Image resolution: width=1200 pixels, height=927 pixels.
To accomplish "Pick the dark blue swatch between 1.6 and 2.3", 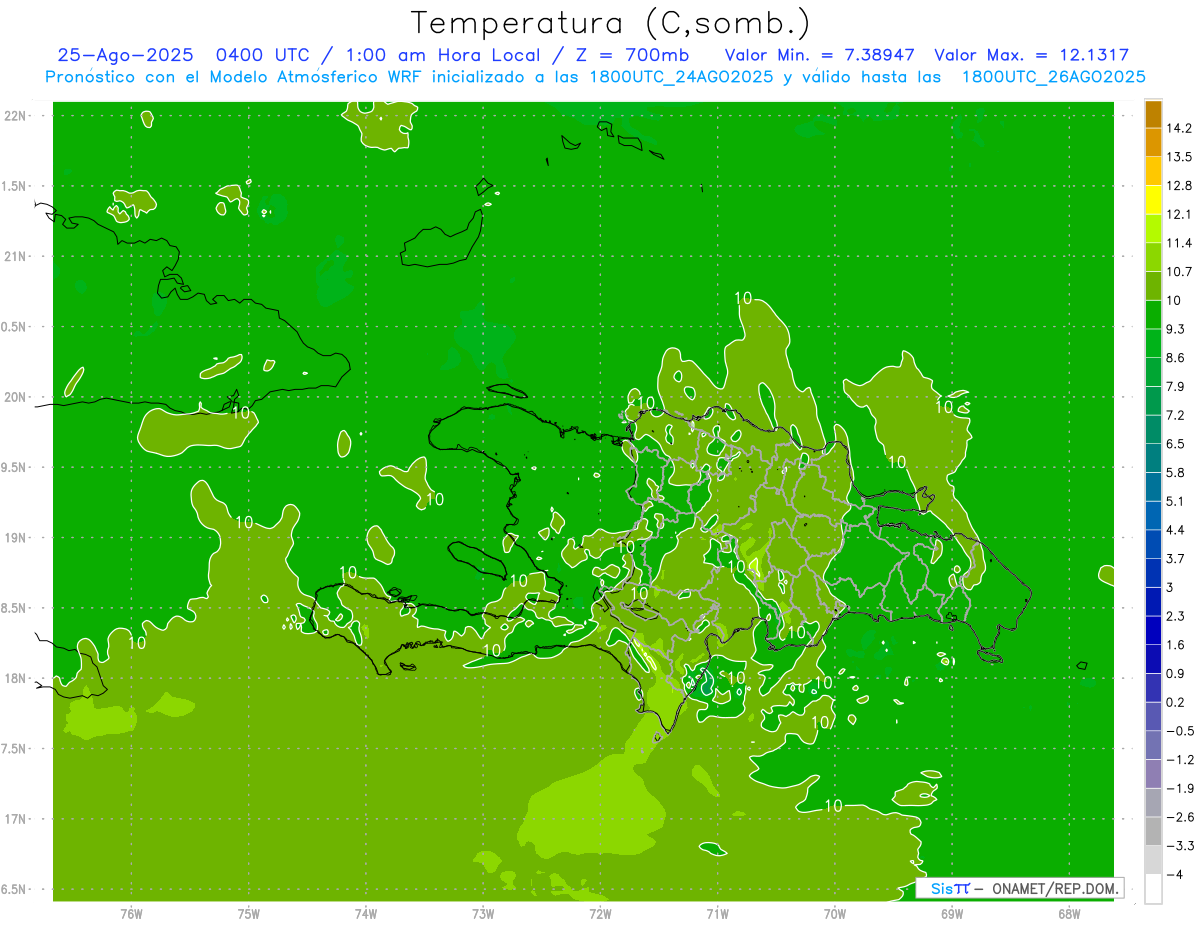I will tap(1153, 629).
